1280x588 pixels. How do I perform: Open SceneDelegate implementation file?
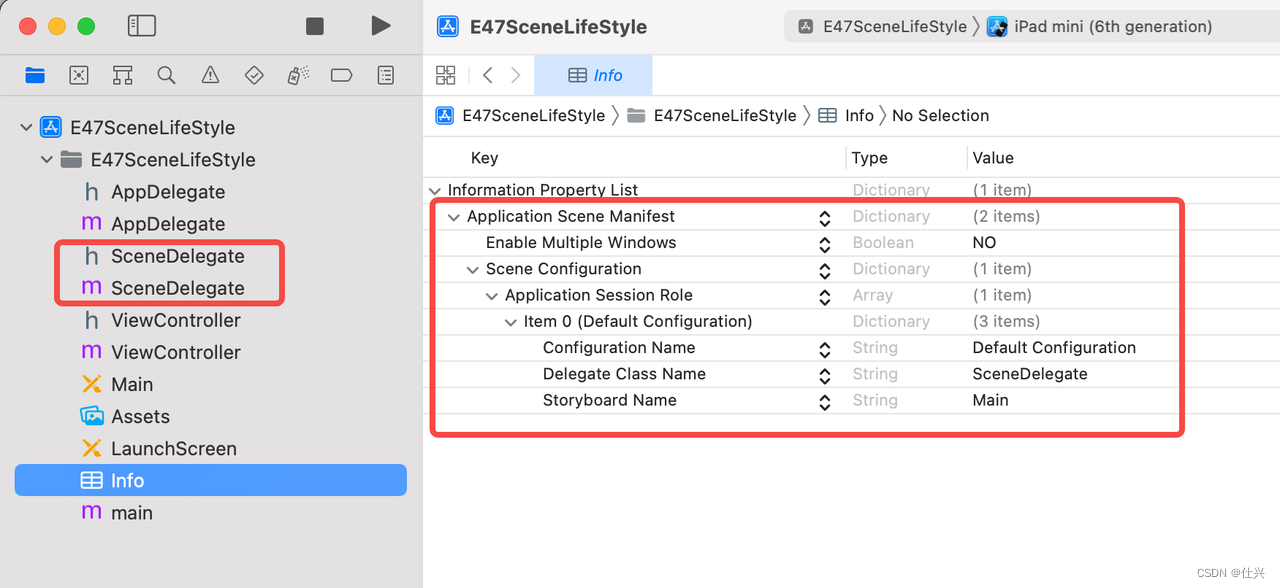point(165,288)
